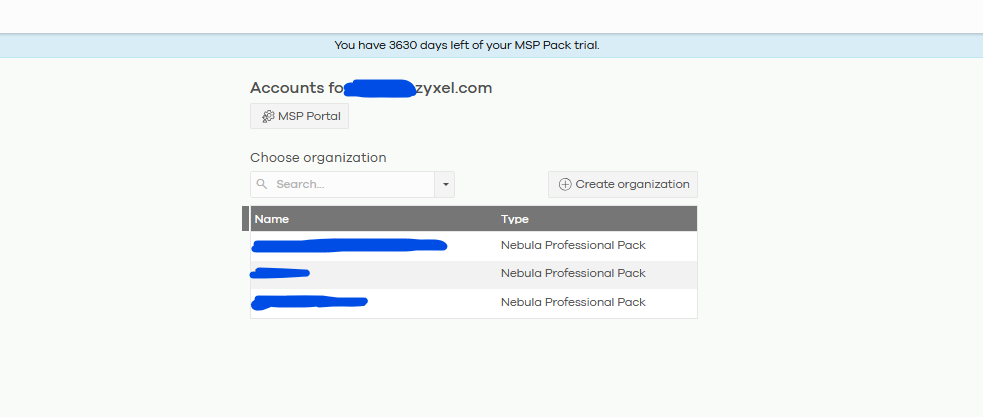Expand the search field dropdown arrow
The image size is (983, 417).
[x=445, y=185]
